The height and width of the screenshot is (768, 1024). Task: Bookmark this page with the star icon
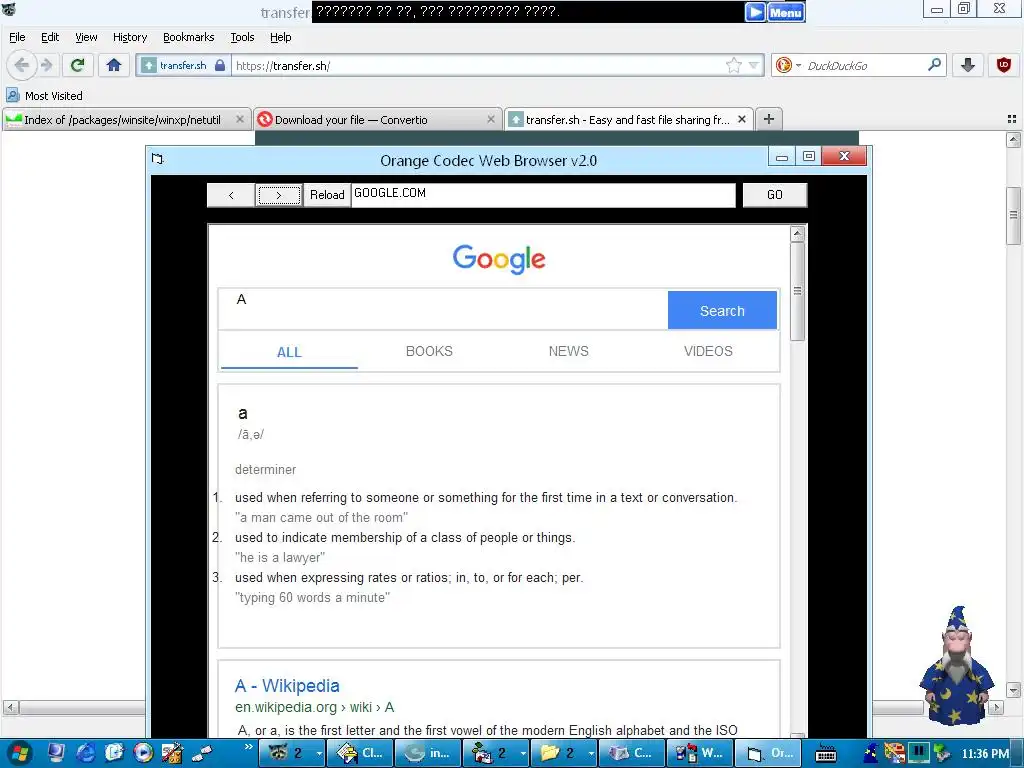click(733, 65)
